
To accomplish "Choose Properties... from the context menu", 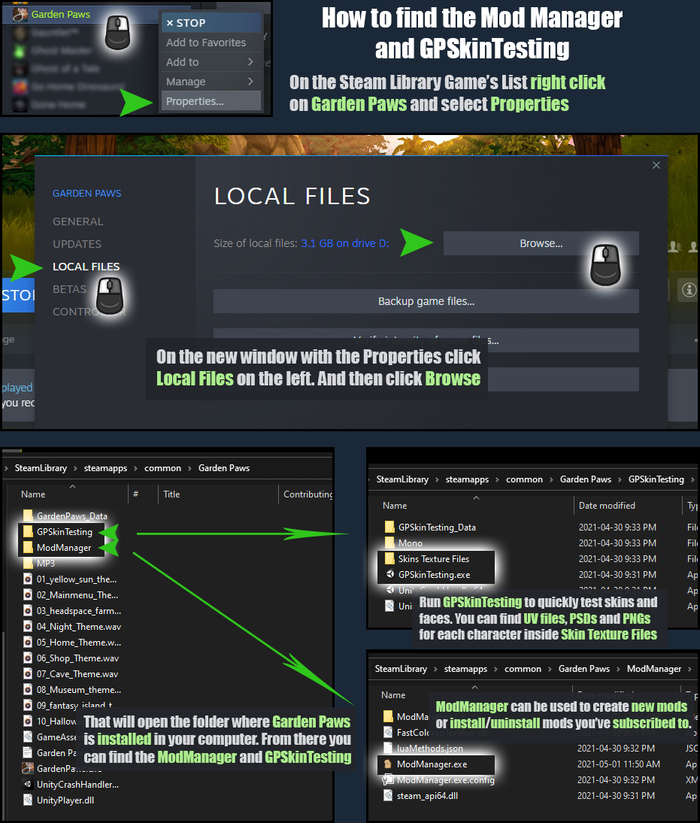I will [x=210, y=101].
